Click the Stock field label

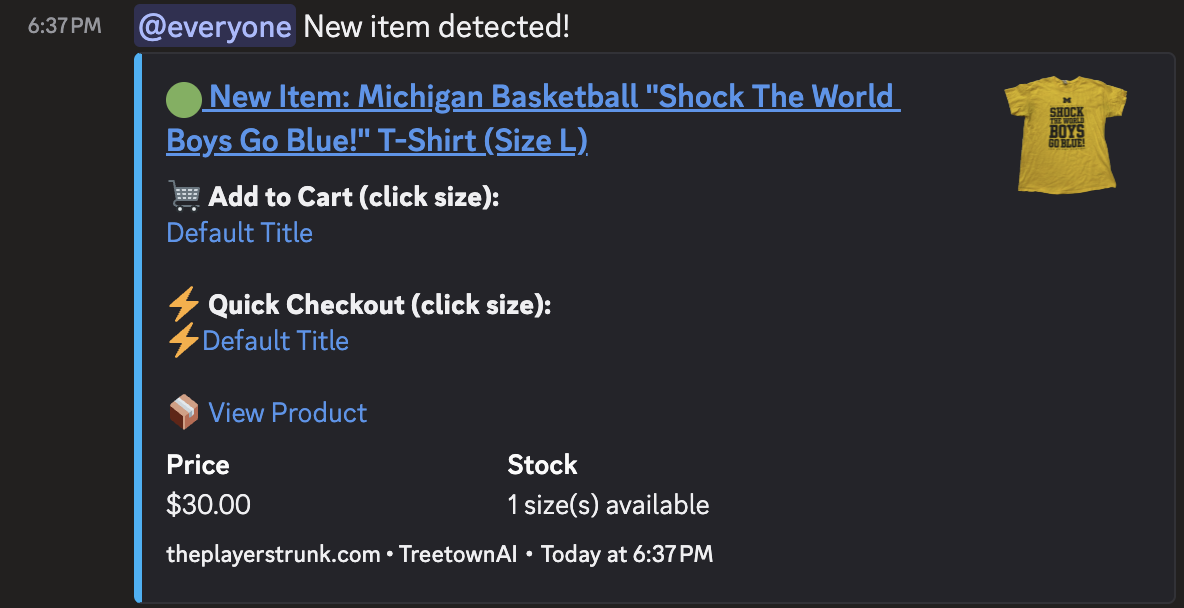tap(542, 465)
